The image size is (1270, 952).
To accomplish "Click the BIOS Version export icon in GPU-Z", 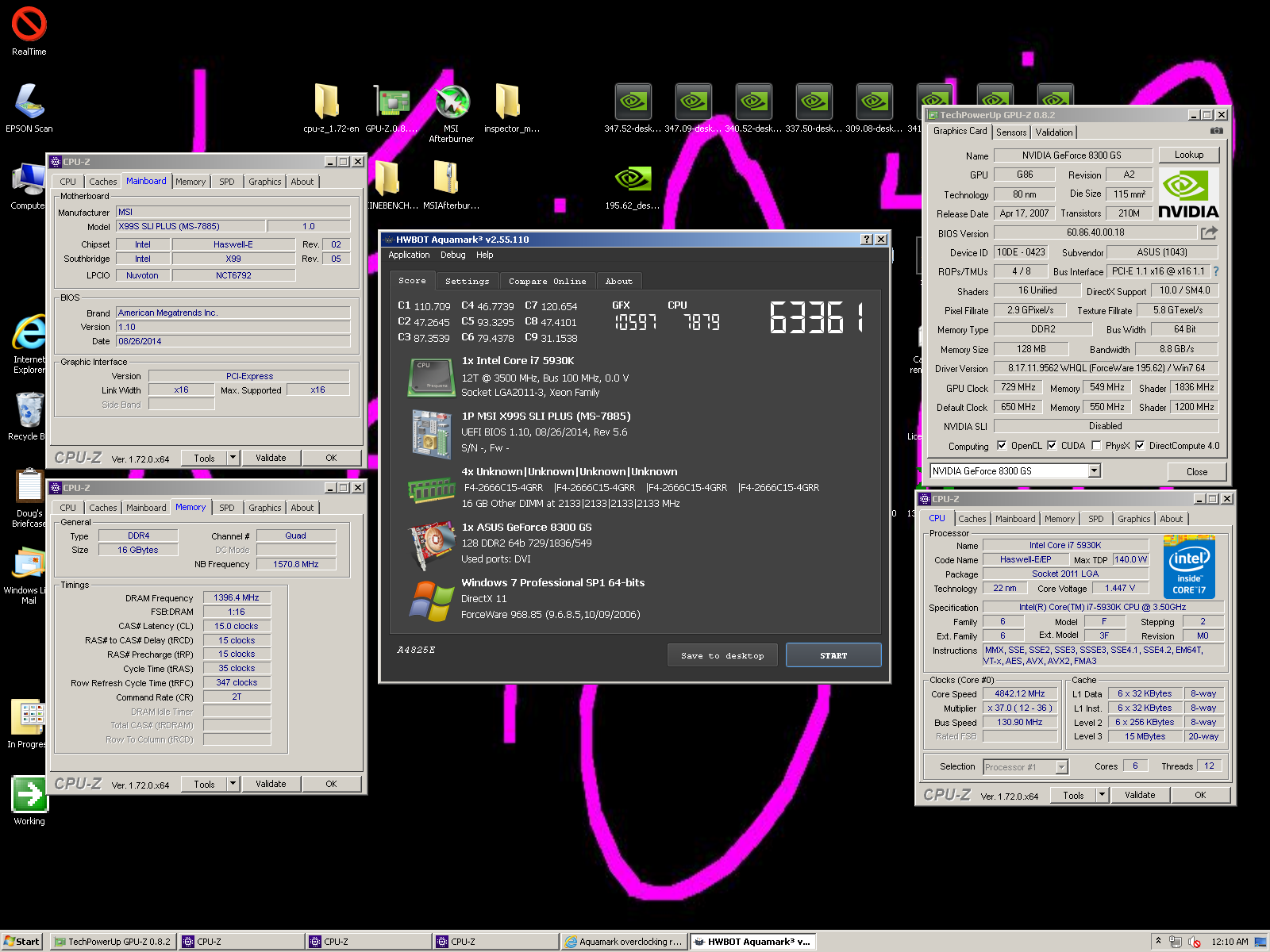I will (x=1209, y=232).
